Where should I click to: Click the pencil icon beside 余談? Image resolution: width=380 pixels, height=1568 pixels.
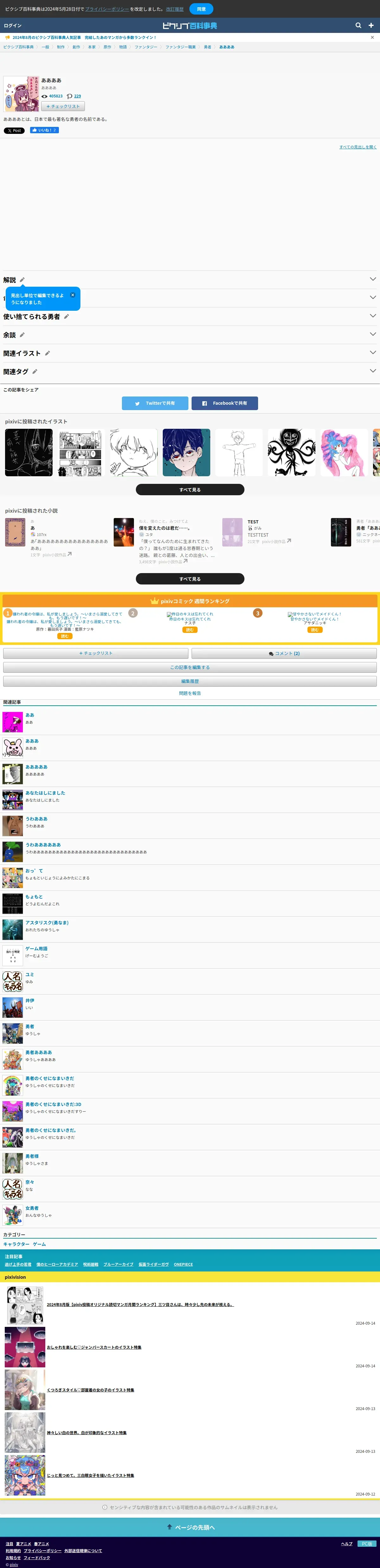pyautogui.click(x=22, y=335)
